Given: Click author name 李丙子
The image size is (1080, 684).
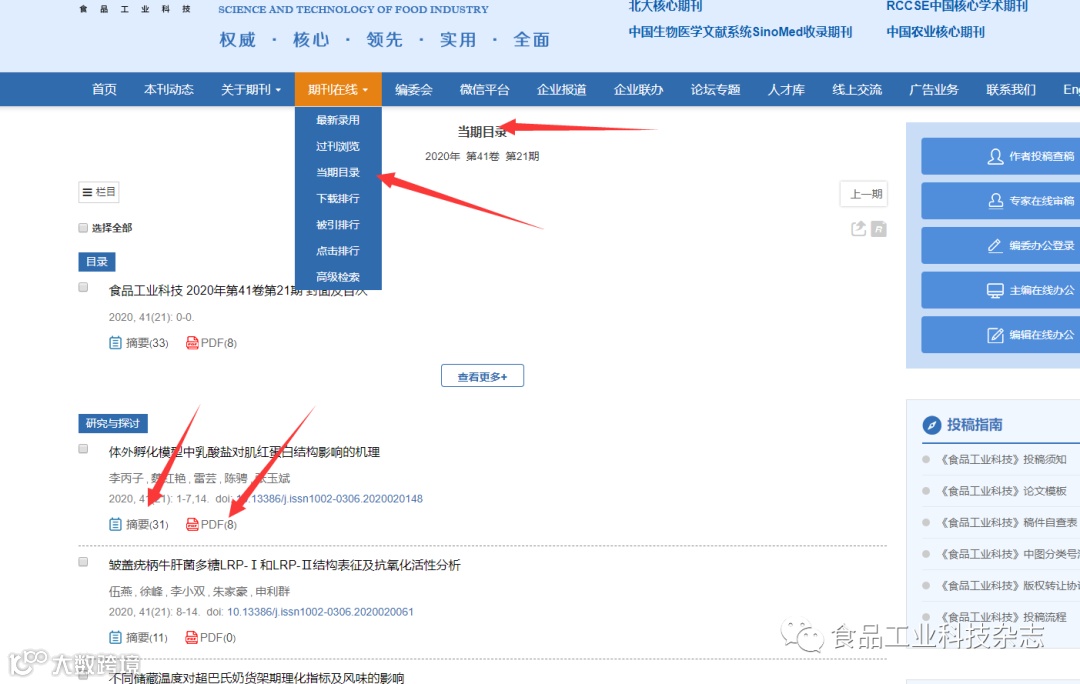Looking at the screenshot, I should 126,477.
